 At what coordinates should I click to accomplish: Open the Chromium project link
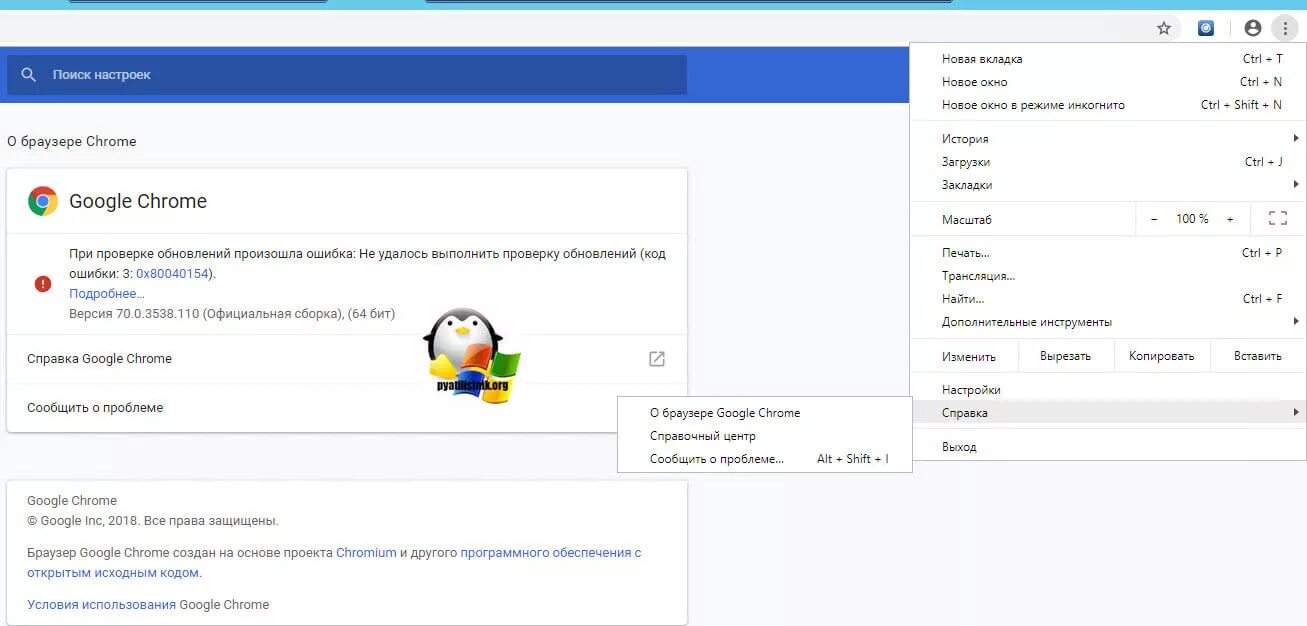point(366,553)
